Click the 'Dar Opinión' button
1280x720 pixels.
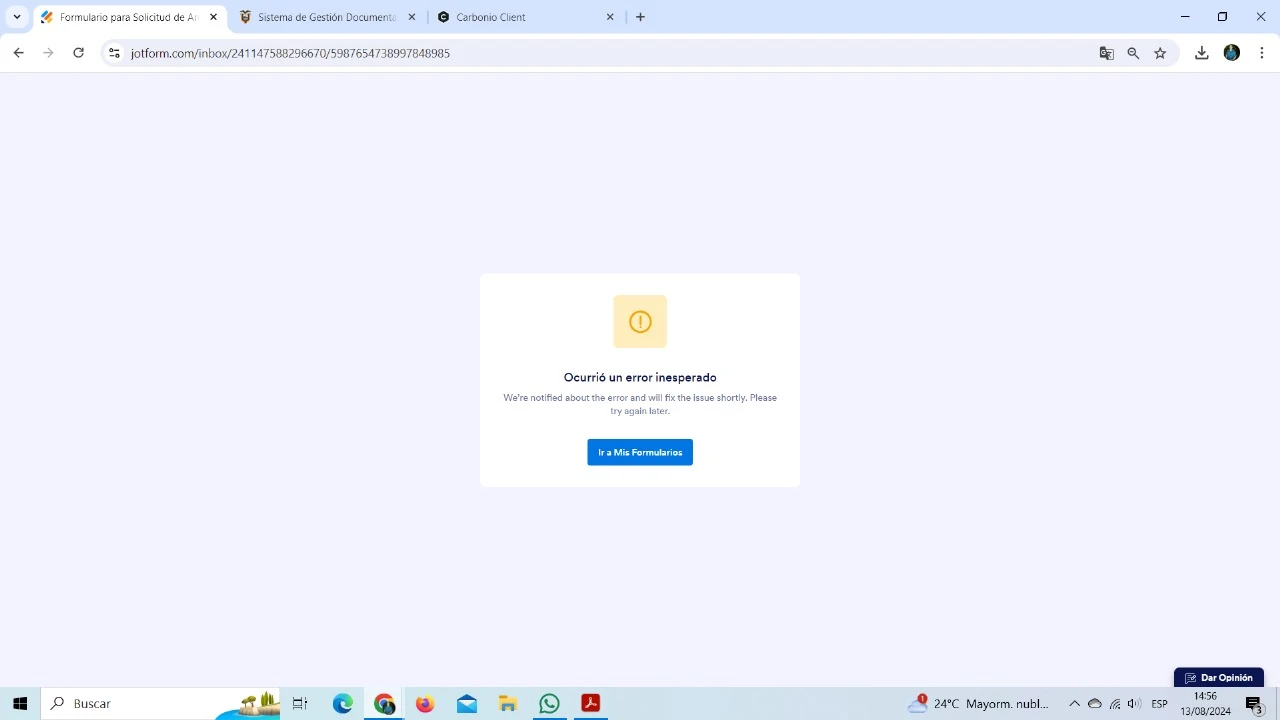(x=1219, y=677)
